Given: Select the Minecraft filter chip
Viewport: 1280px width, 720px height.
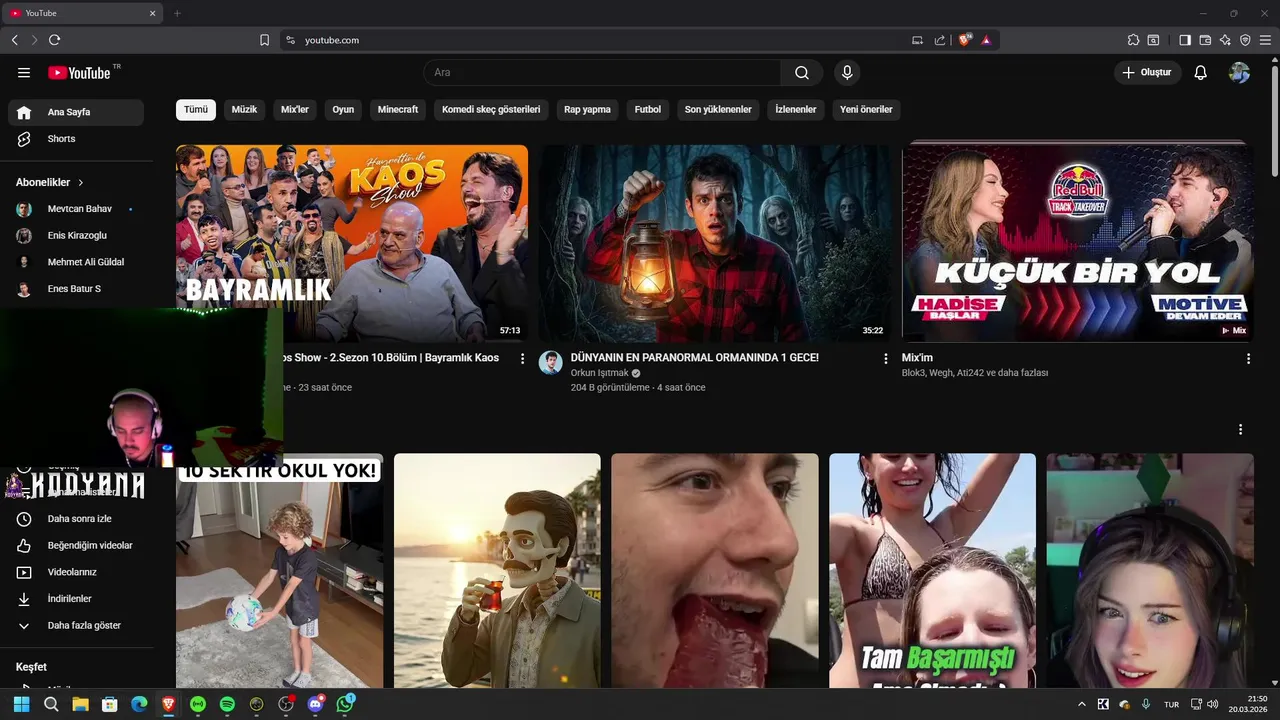Looking at the screenshot, I should [x=398, y=109].
